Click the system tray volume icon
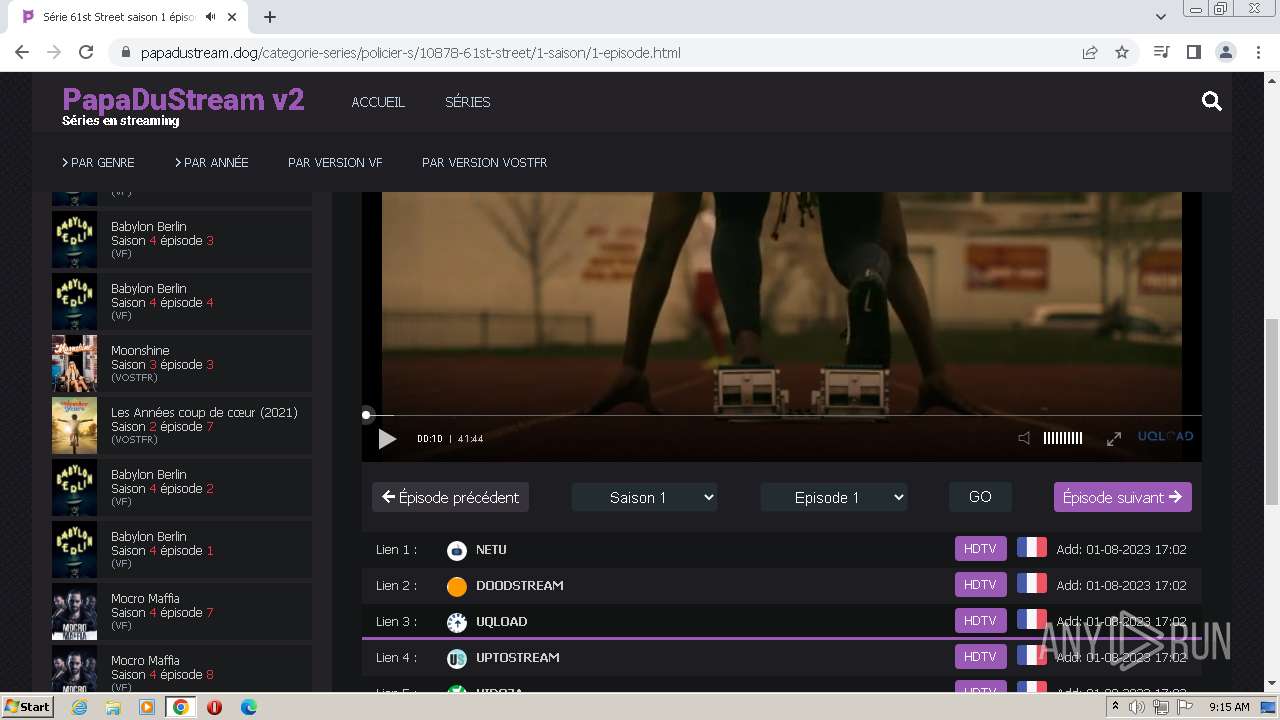The image size is (1280, 720). (x=1138, y=707)
